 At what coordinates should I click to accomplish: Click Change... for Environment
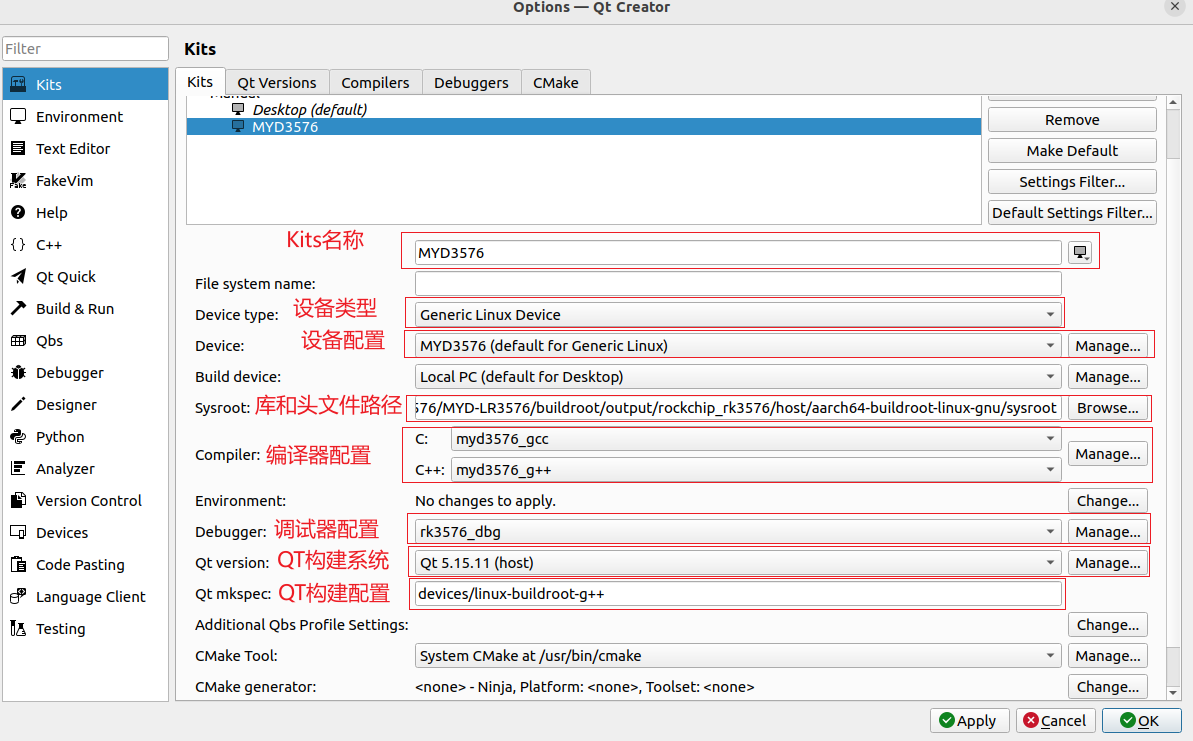tap(1108, 501)
